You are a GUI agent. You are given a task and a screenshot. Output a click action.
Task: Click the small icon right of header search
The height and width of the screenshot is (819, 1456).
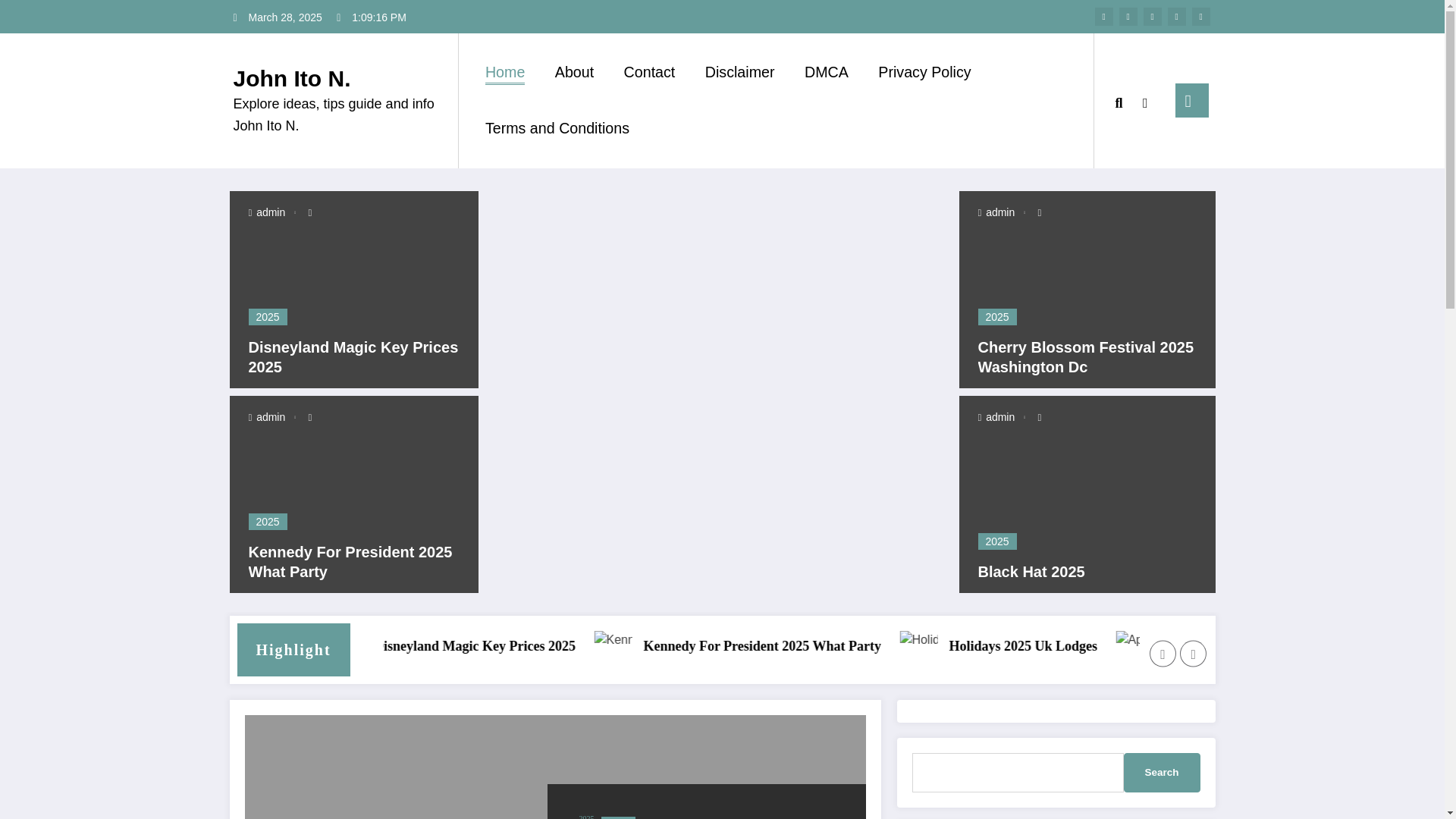click(x=1145, y=103)
